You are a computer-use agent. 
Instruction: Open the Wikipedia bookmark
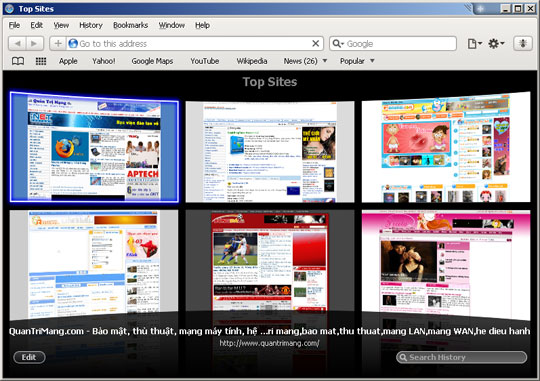tap(252, 61)
